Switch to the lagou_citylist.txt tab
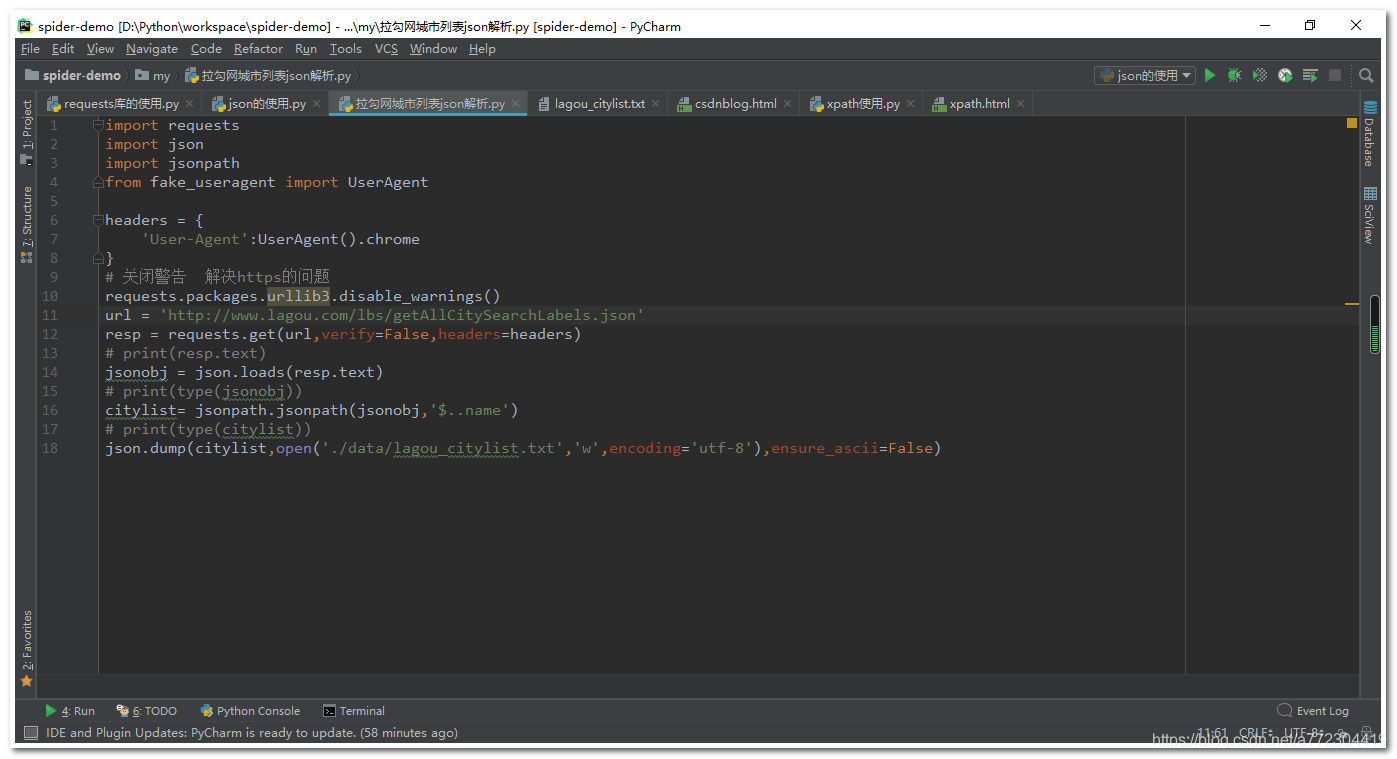1397x759 pixels. [598, 103]
